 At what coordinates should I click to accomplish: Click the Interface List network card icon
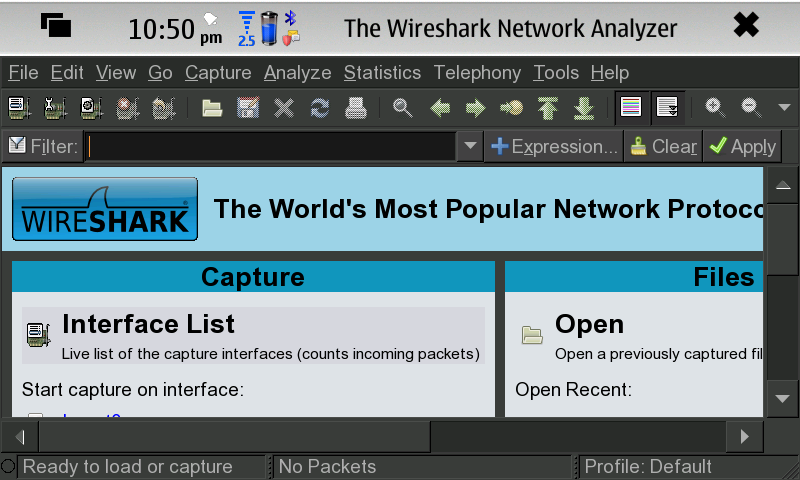38,335
